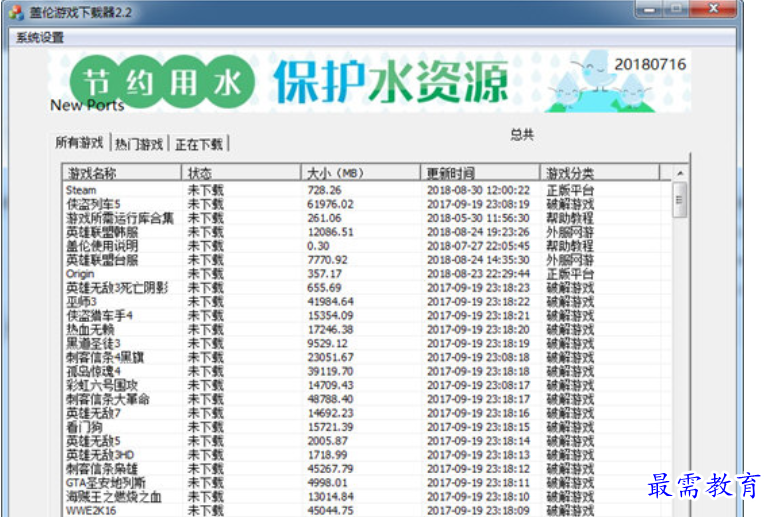Screen dimensions: 769x517
Task: Sort by the 更新时间 column header
Action: point(480,173)
